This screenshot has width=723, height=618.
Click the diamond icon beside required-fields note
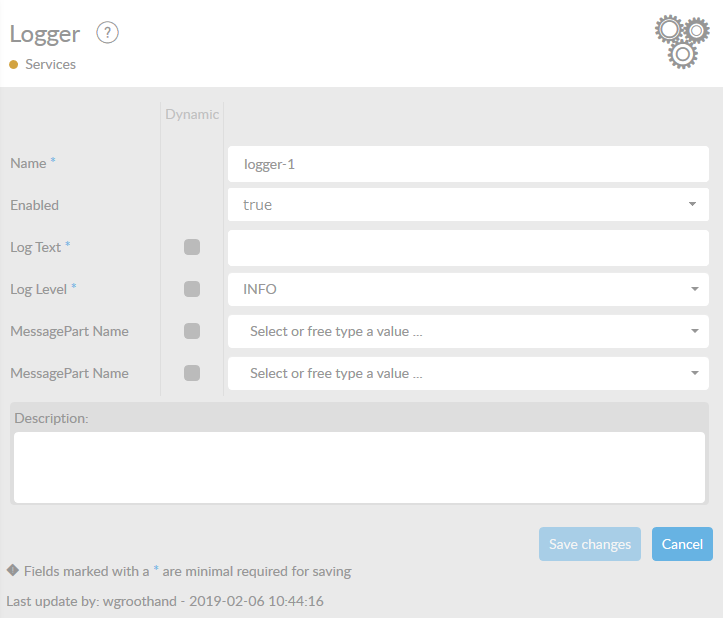(x=12, y=571)
